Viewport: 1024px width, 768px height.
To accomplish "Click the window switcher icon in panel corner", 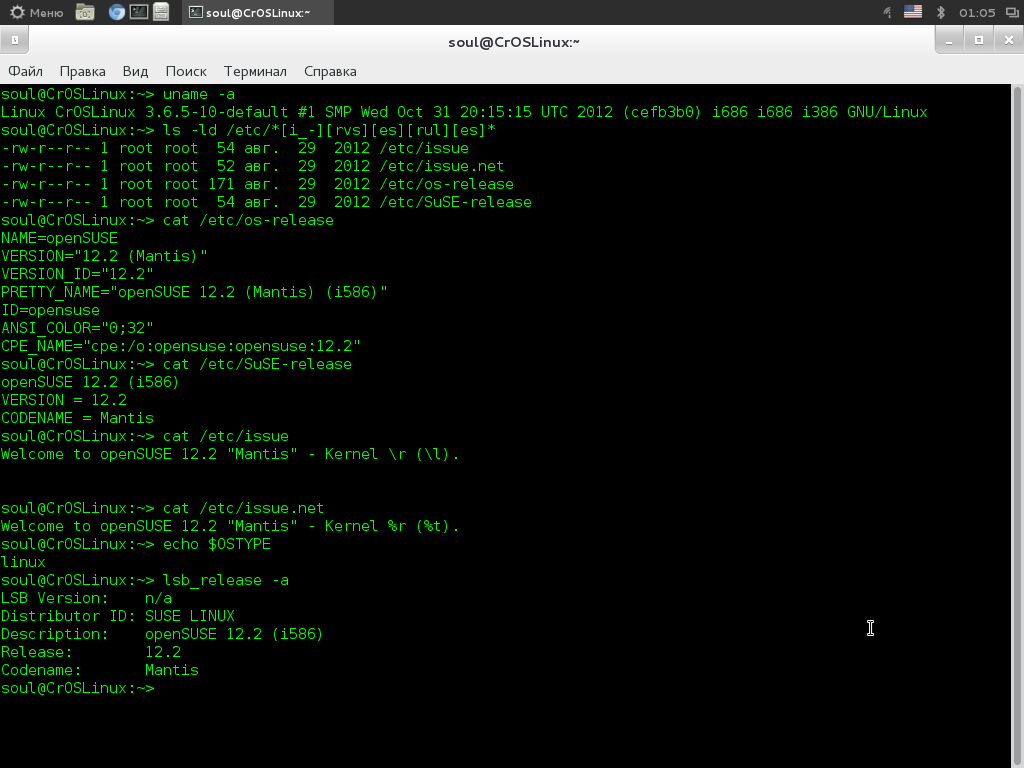I will point(1011,12).
